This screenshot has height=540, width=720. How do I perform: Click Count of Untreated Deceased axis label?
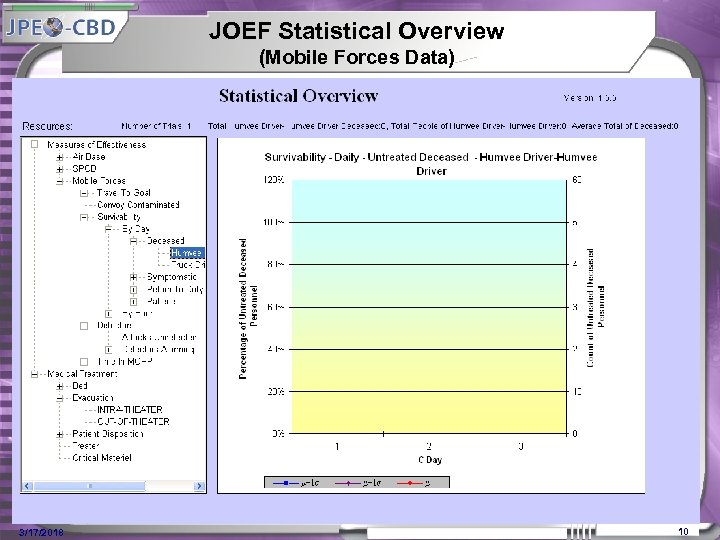[x=596, y=308]
